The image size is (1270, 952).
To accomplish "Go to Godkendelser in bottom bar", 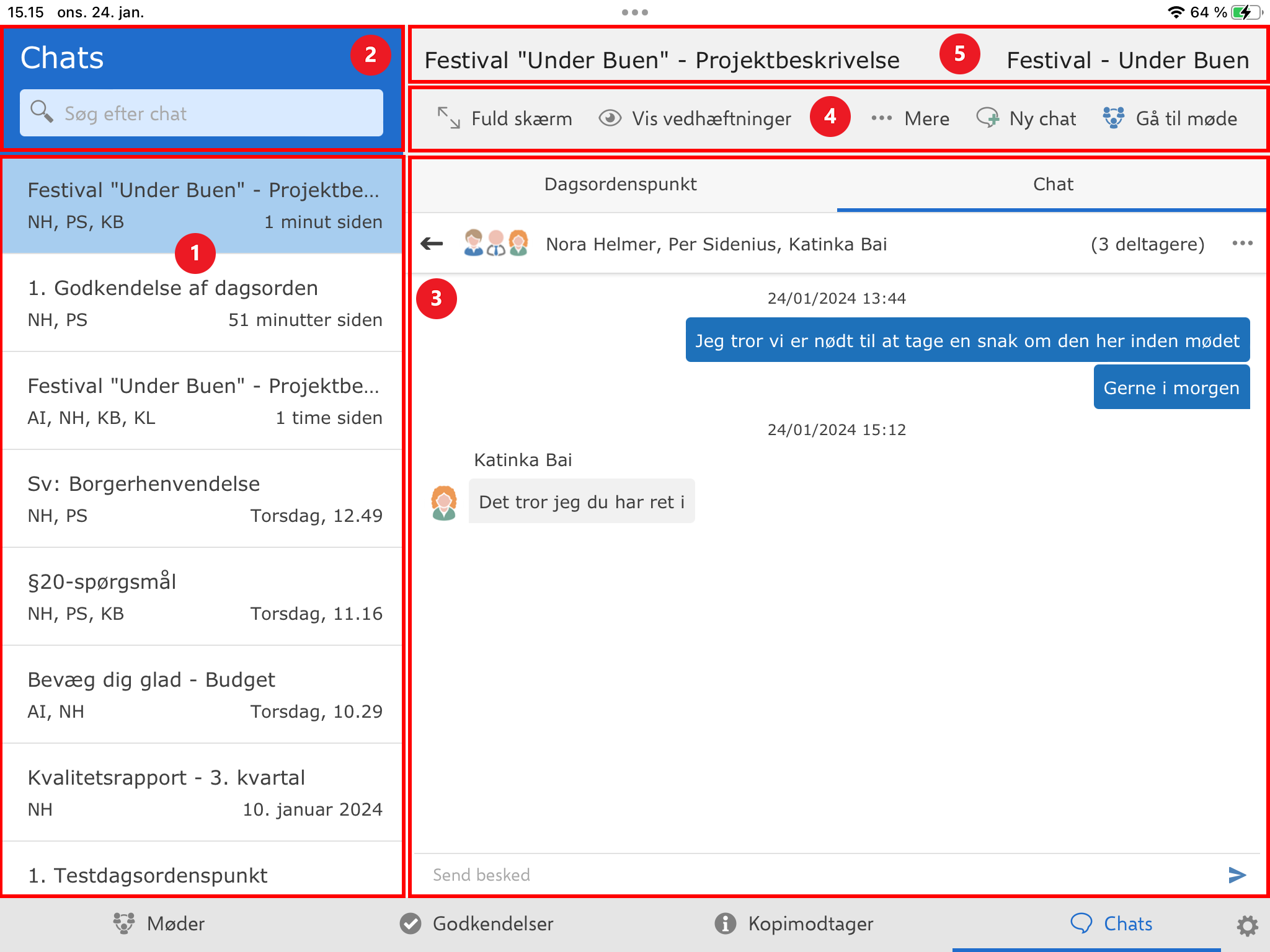I will [476, 923].
